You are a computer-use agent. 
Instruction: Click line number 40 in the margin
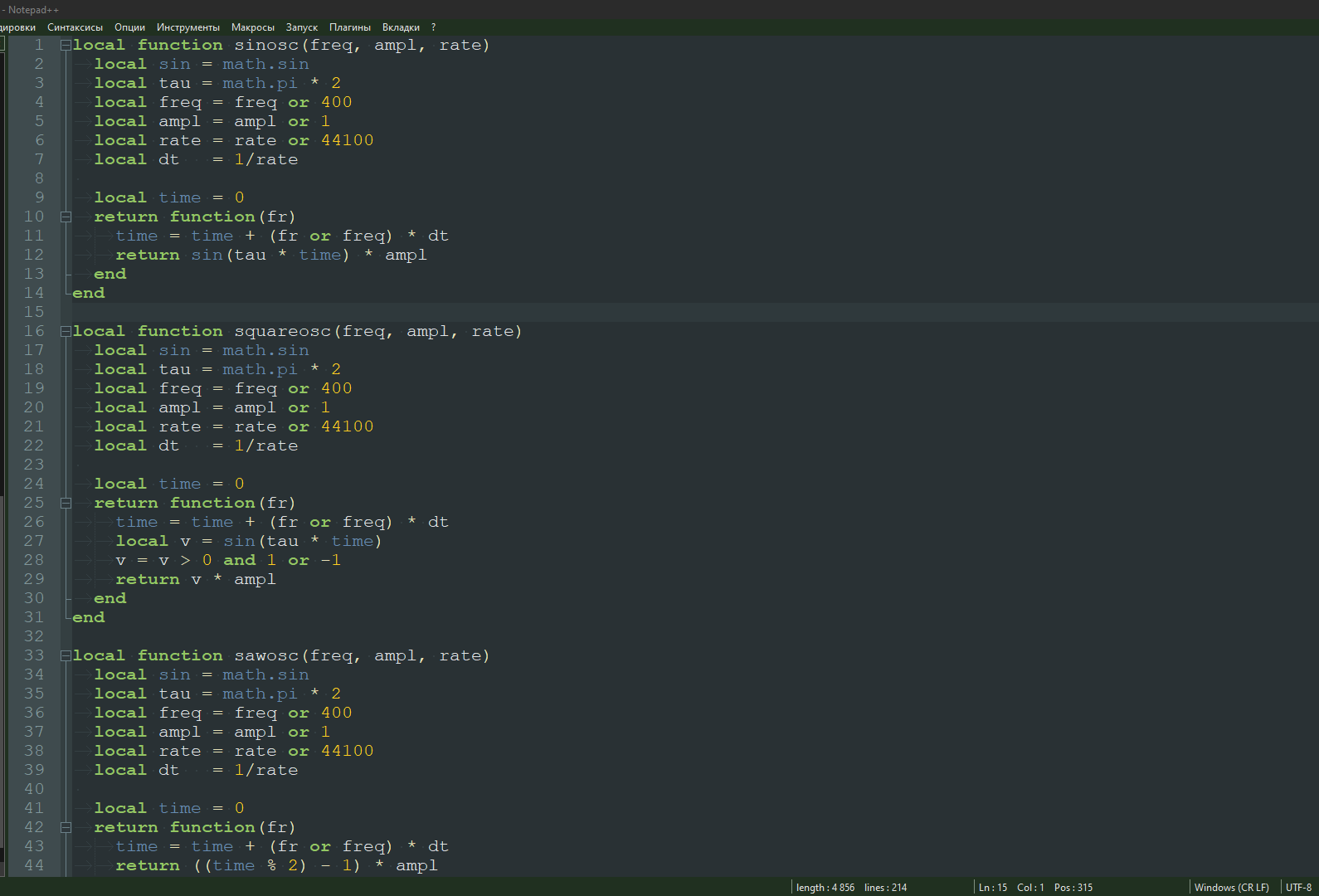coord(34,789)
